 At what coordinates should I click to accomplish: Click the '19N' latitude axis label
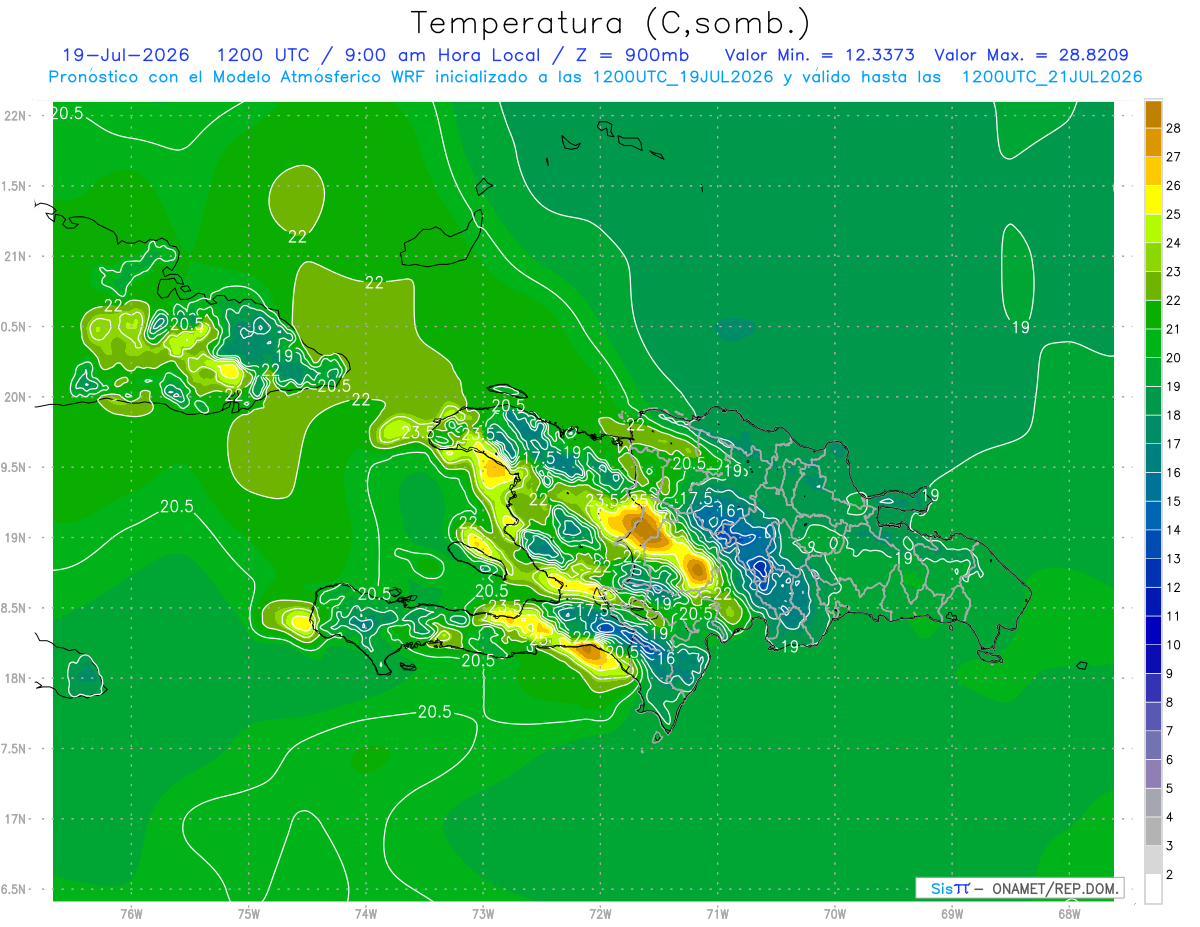(x=15, y=538)
